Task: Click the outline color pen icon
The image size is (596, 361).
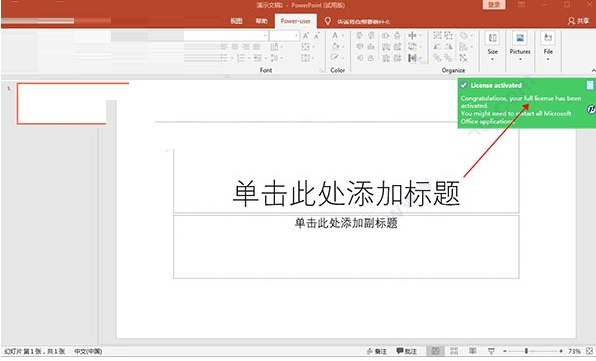Action: [x=334, y=57]
